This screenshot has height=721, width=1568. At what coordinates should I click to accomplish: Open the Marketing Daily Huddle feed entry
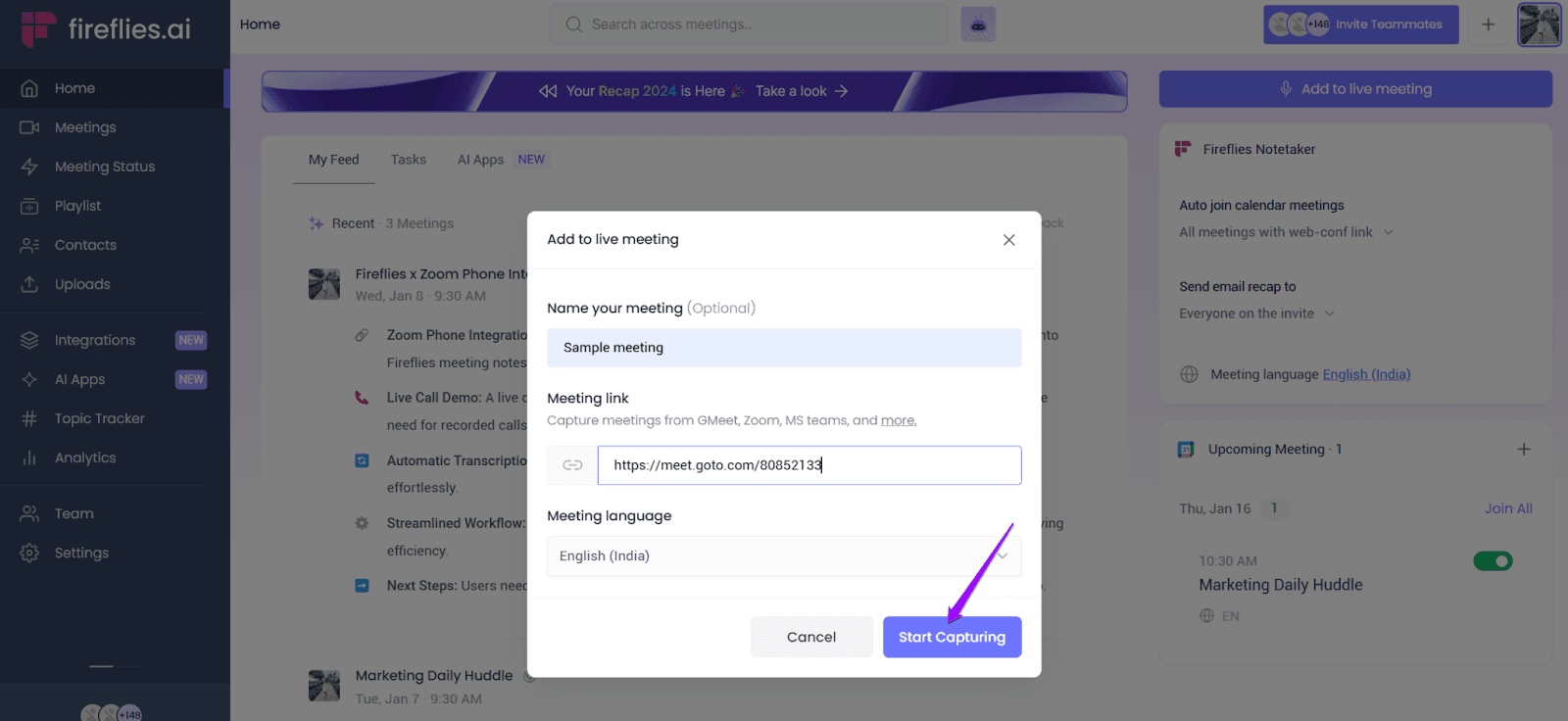pos(434,676)
